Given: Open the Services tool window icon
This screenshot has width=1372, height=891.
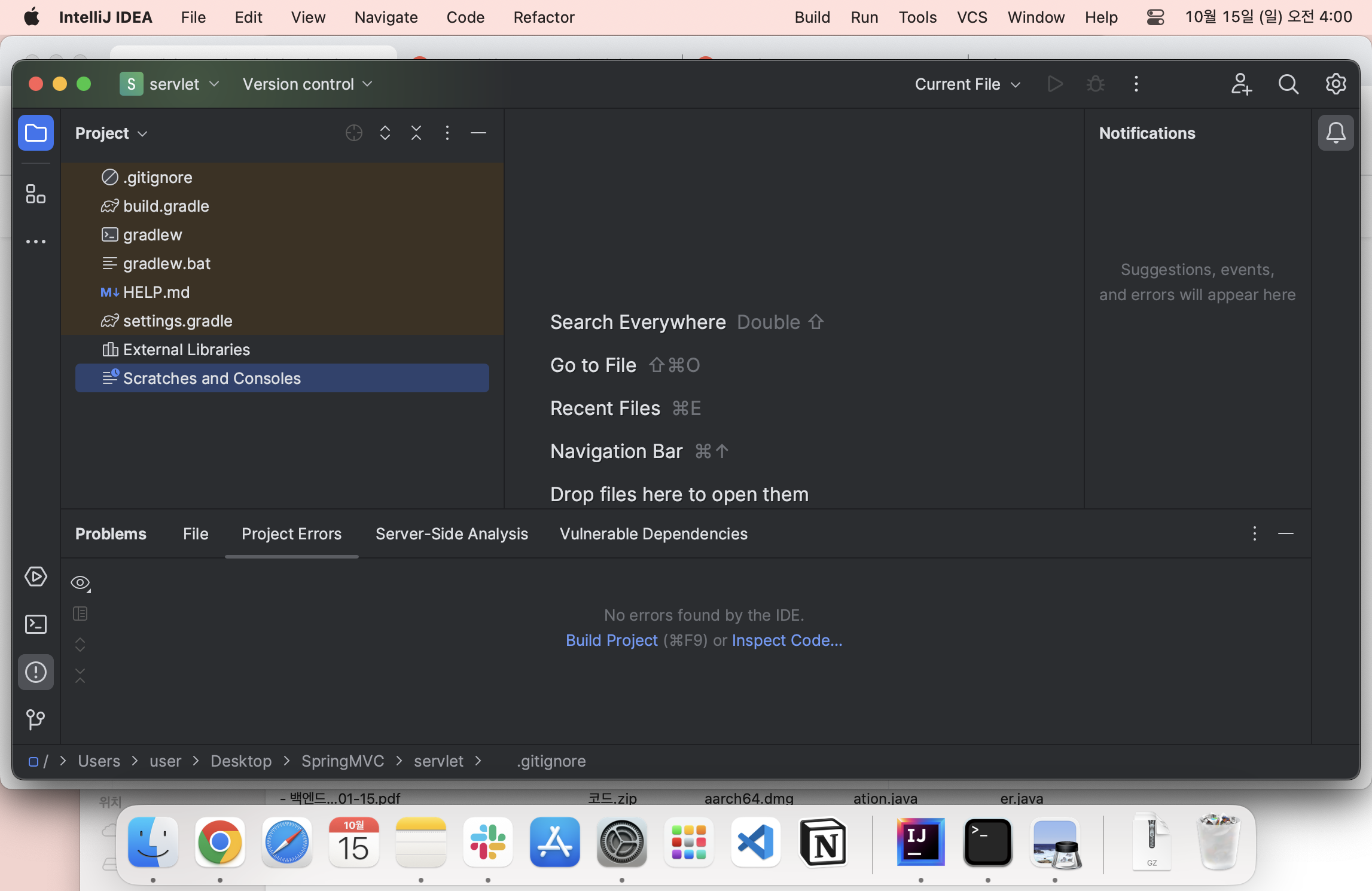Looking at the screenshot, I should tap(36, 576).
